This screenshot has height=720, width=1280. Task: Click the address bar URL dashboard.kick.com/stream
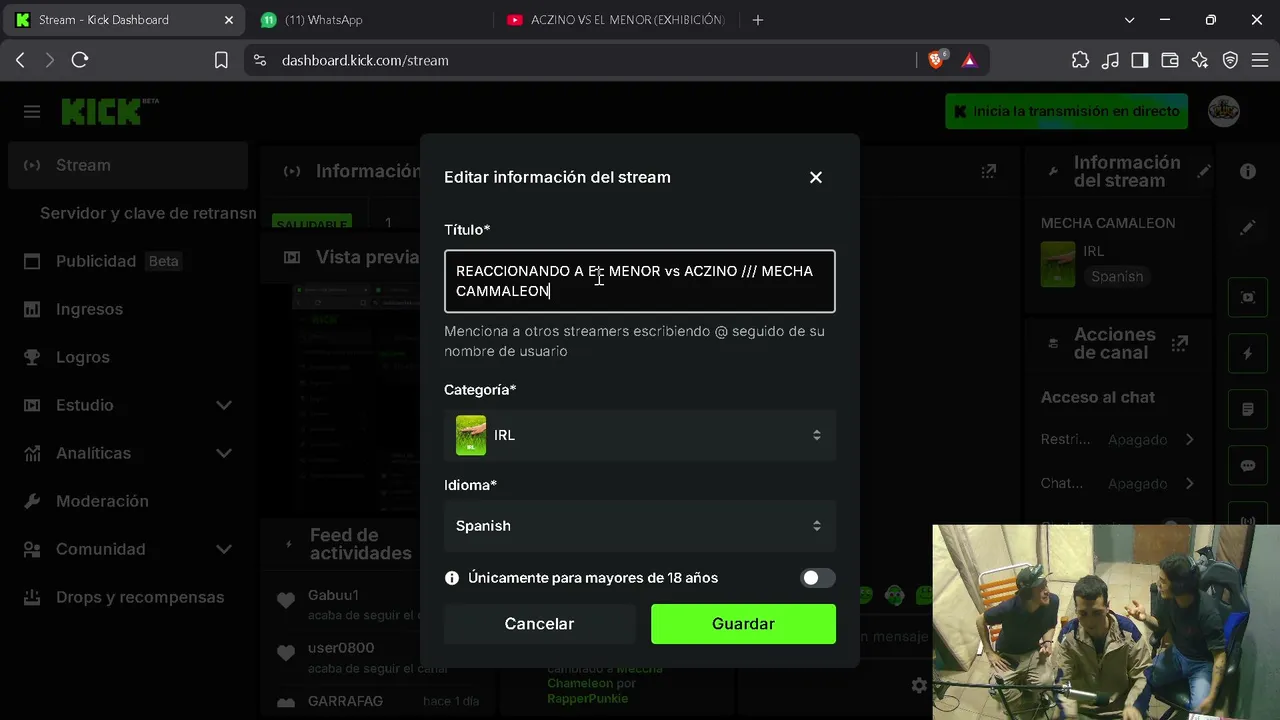(x=365, y=60)
